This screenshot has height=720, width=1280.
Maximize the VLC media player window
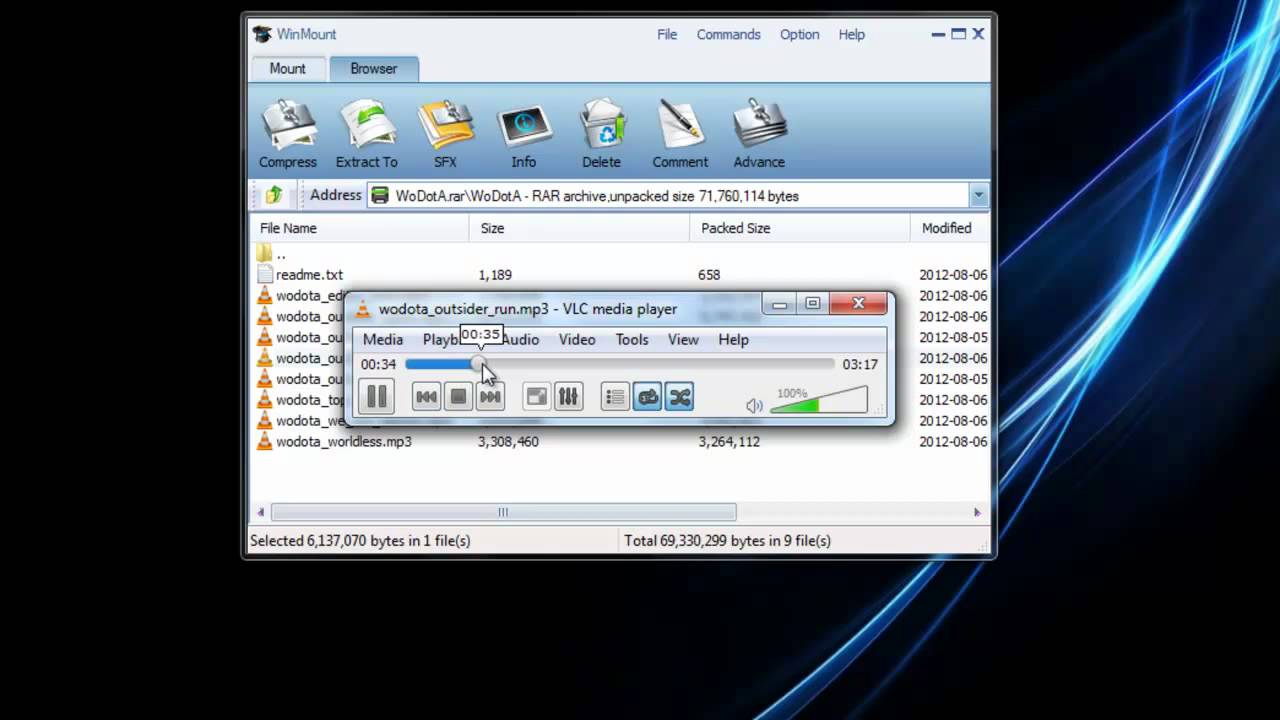(812, 303)
